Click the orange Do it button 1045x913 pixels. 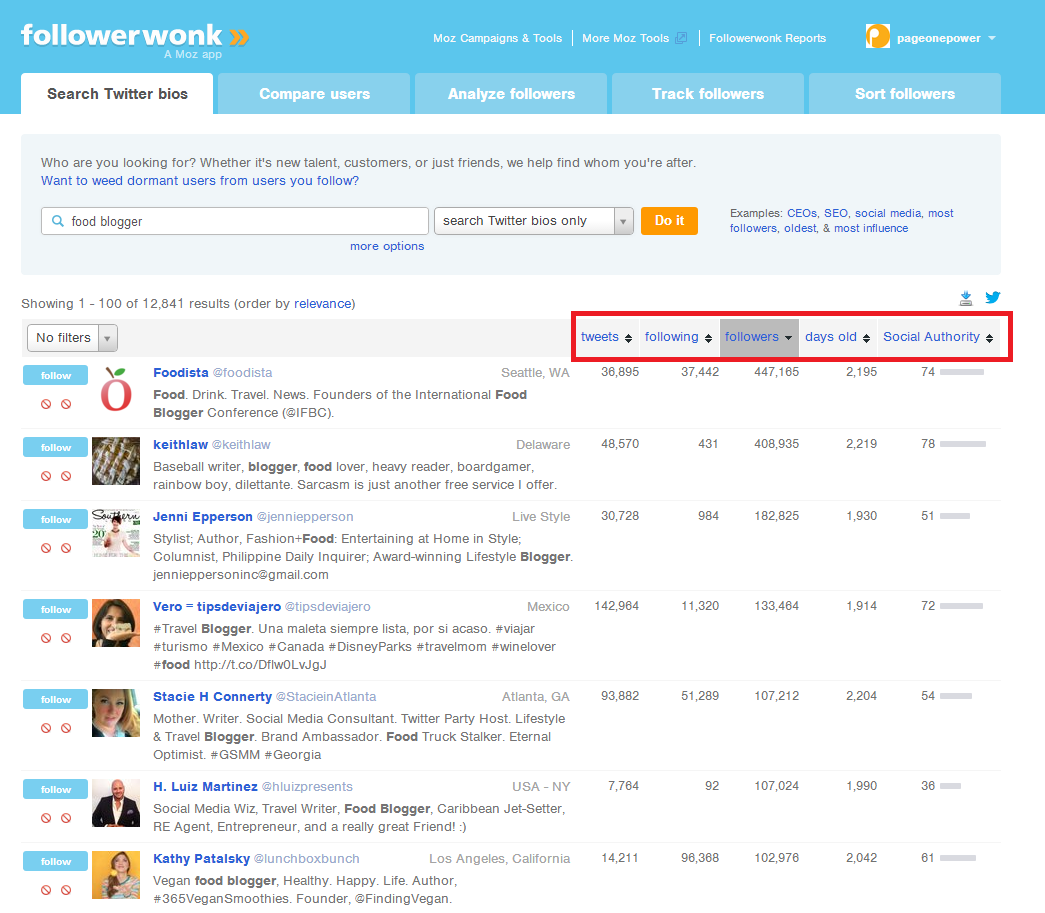(x=669, y=221)
